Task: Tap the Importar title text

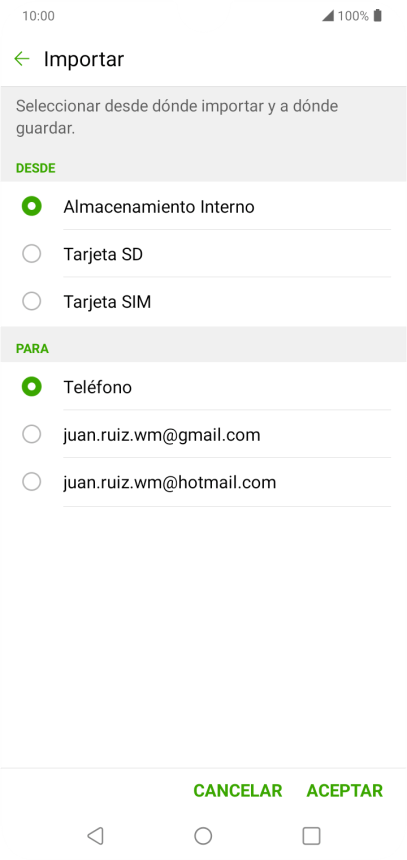Action: point(84,59)
